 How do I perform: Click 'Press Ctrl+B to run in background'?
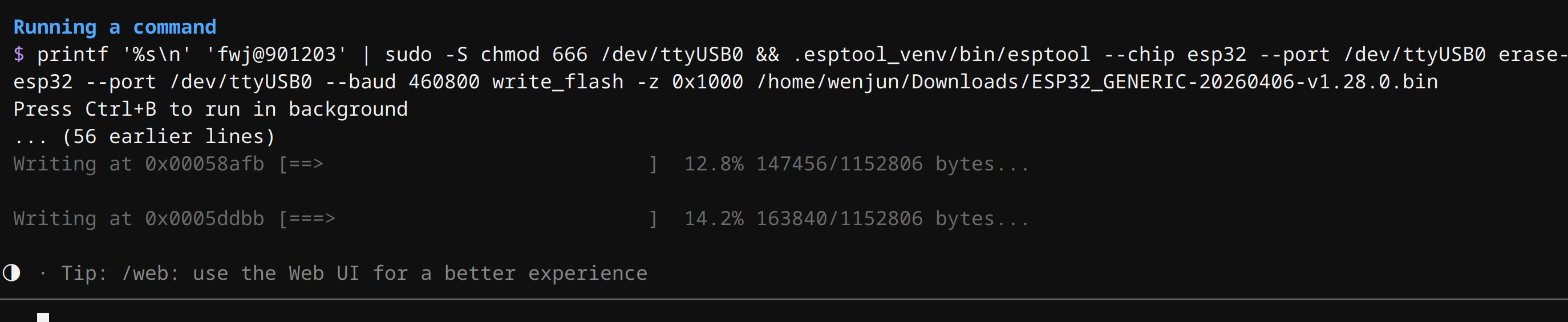click(210, 109)
